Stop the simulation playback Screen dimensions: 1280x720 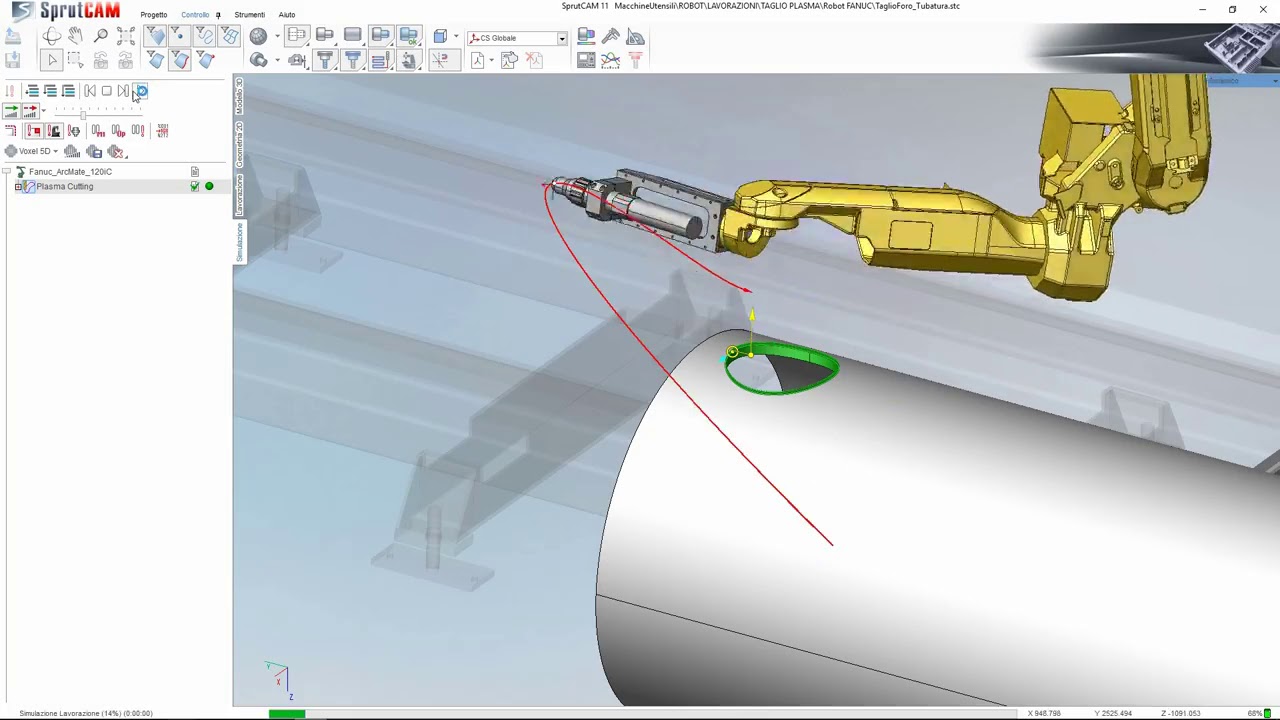tap(106, 91)
